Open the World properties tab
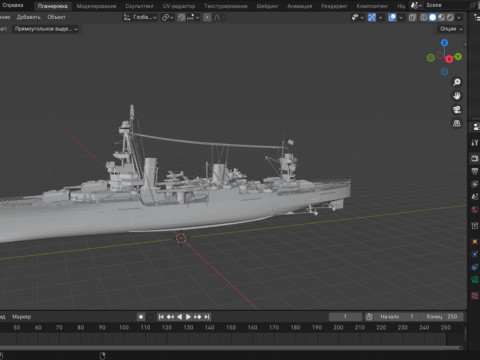The image size is (480, 360). tap(475, 209)
